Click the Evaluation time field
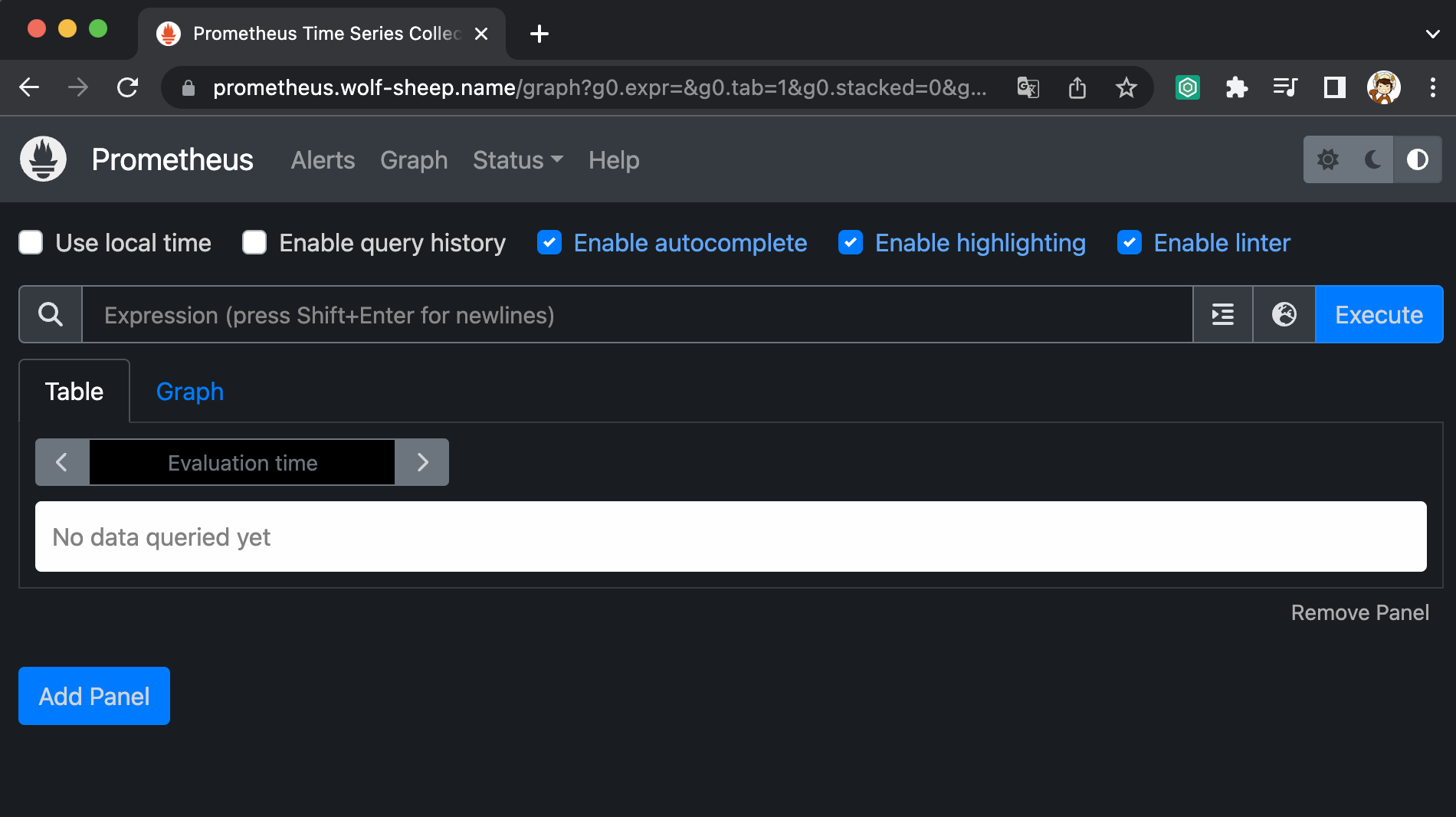This screenshot has height=817, width=1456. coord(242,462)
